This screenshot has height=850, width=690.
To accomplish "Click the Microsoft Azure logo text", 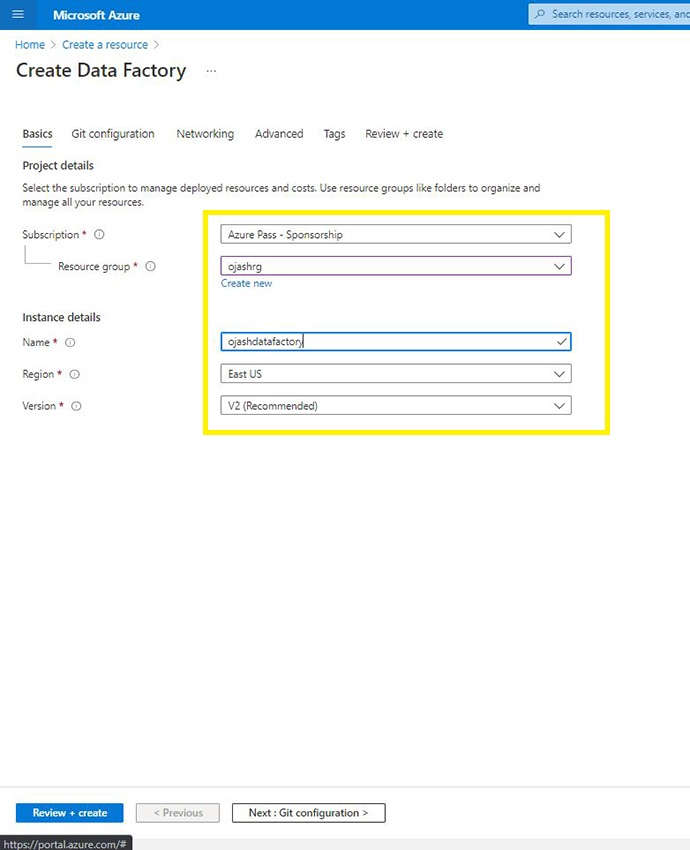I will pos(96,15).
